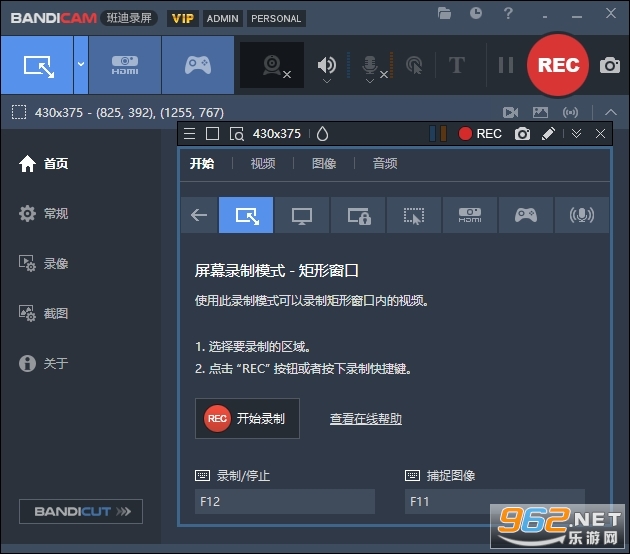Expand the speaker settings arrow
This screenshot has height=554, width=630.
[327, 81]
